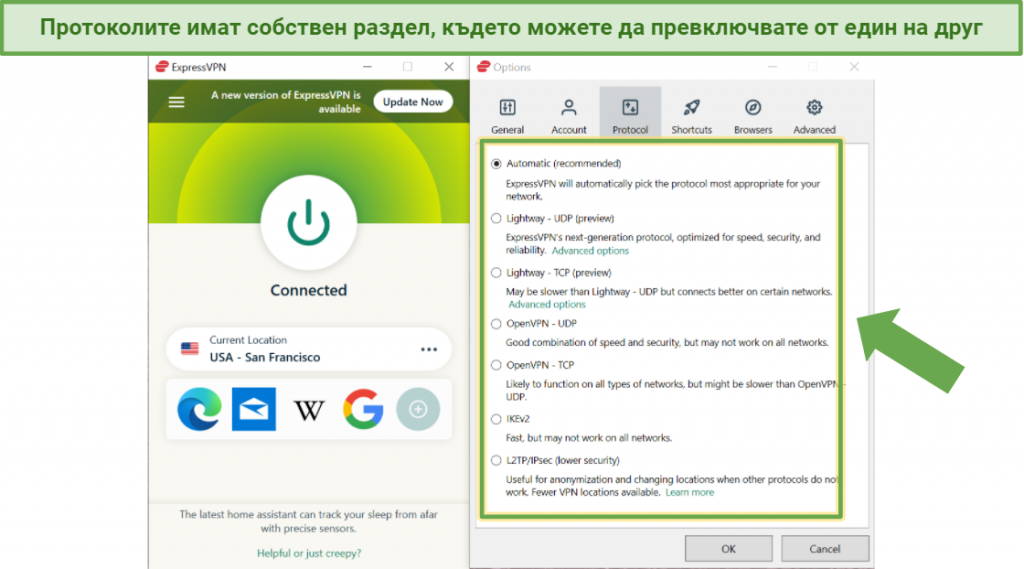The height and width of the screenshot is (569, 1024).
Task: Open the Google shortcut icon
Action: tap(363, 409)
